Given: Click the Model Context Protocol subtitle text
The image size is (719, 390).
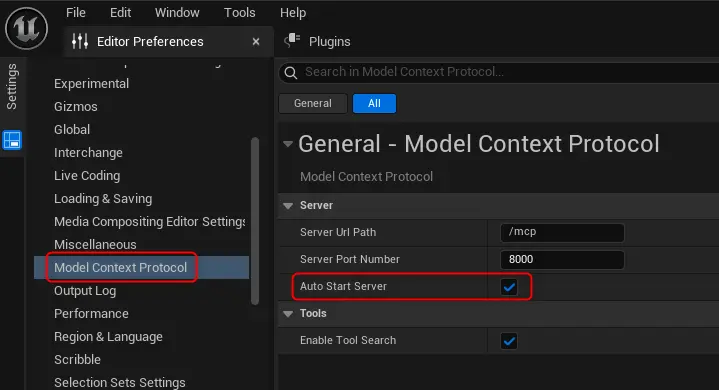Looking at the screenshot, I should click(366, 177).
